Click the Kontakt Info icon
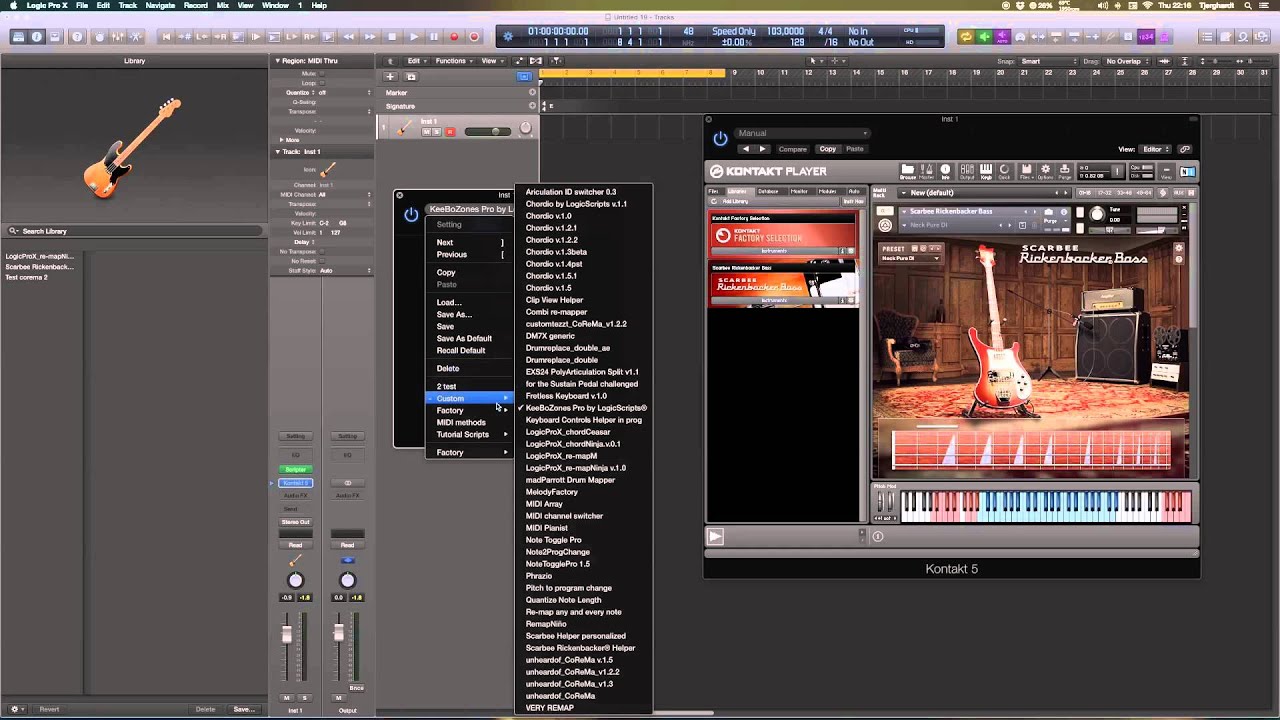Screen dimensions: 1280x720 pos(945,171)
